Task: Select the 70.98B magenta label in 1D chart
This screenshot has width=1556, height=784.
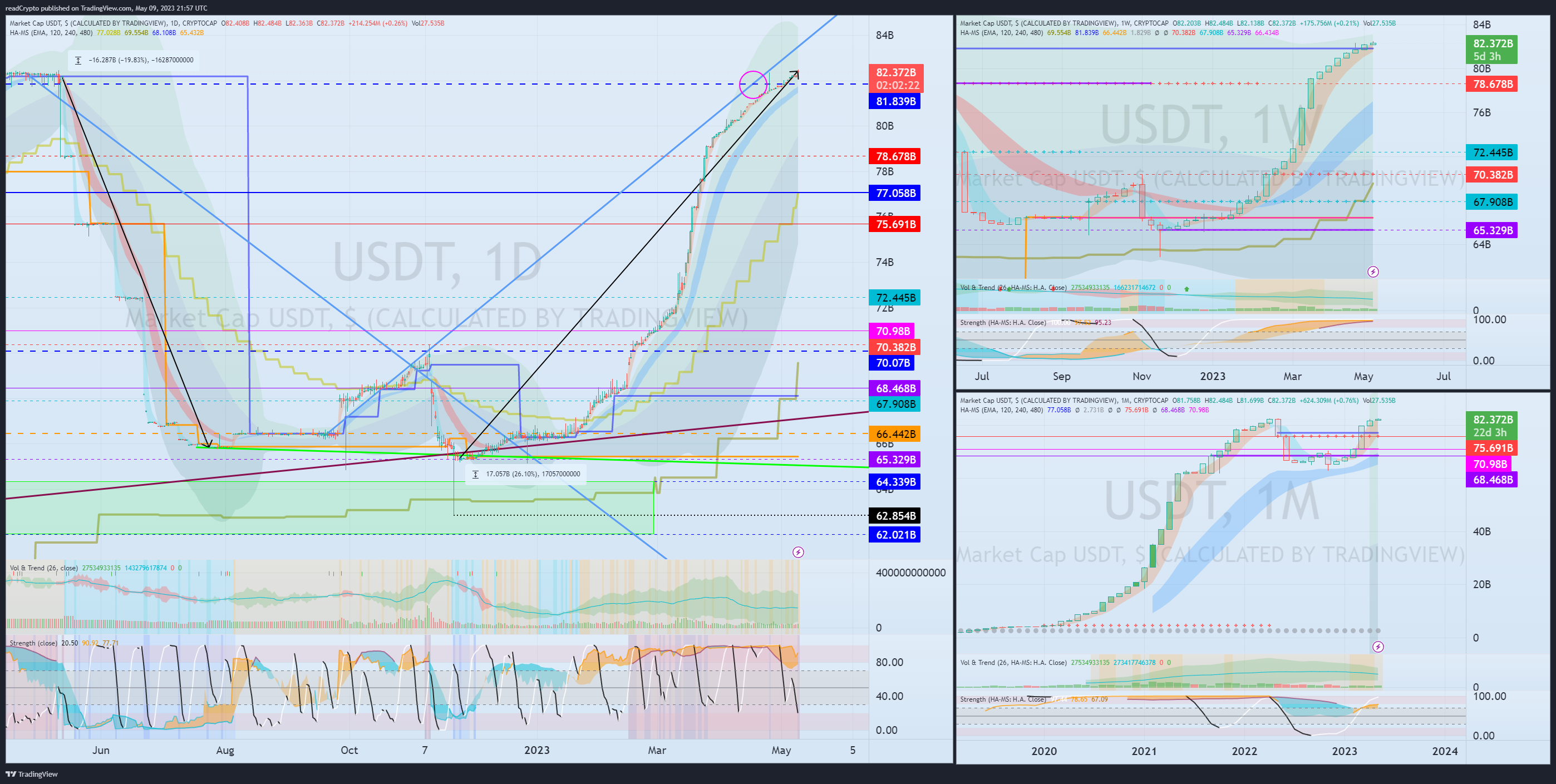Action: [x=892, y=331]
